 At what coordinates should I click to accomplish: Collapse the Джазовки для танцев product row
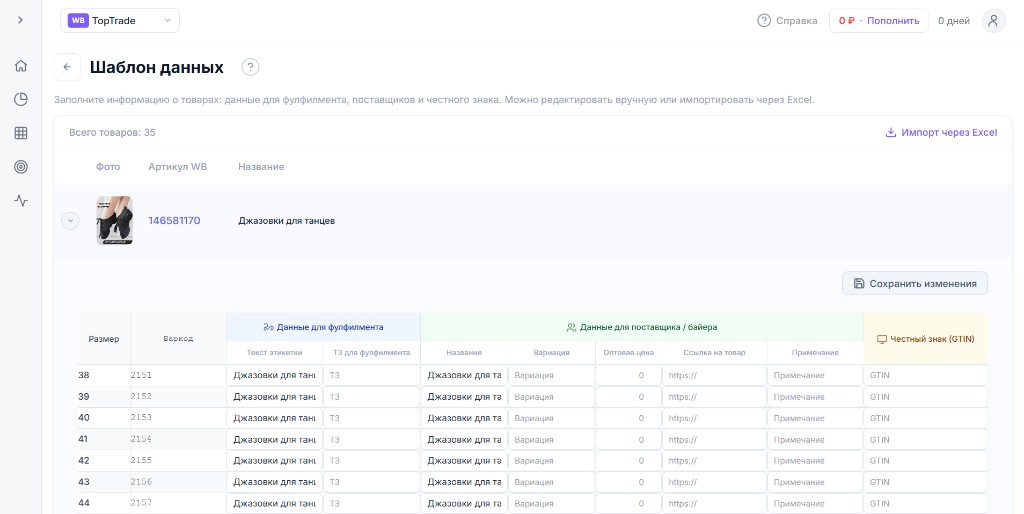(70, 221)
